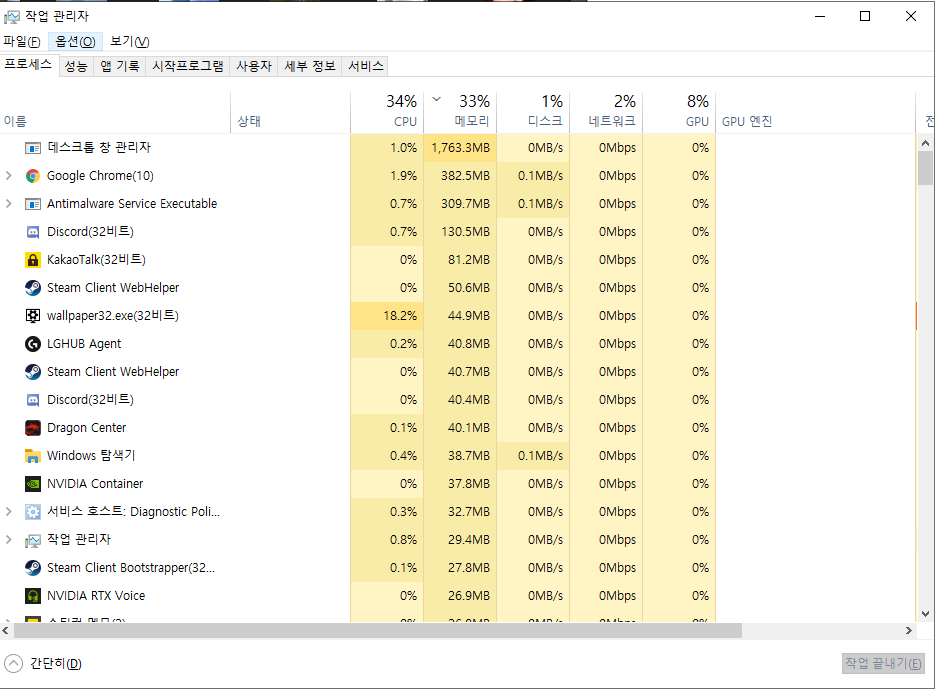Switch to the 세부 정보 tab
Viewport: 935px width, 690px height.
click(x=309, y=66)
